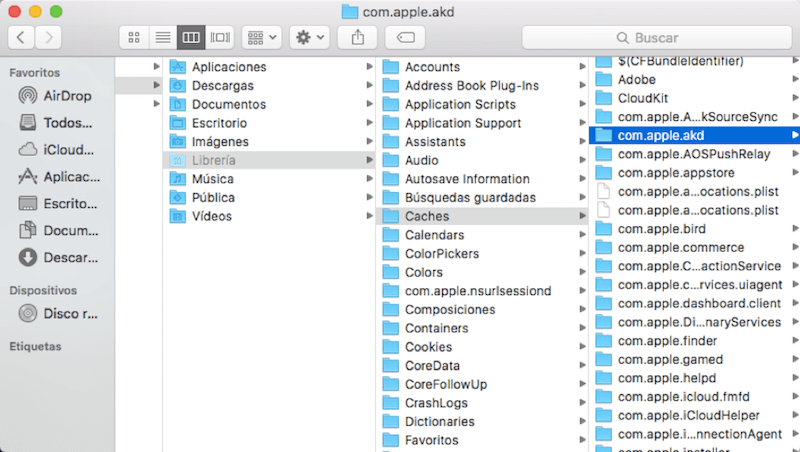800x452 pixels.
Task: Expand the arrow next to Accounts
Action: [x=582, y=67]
